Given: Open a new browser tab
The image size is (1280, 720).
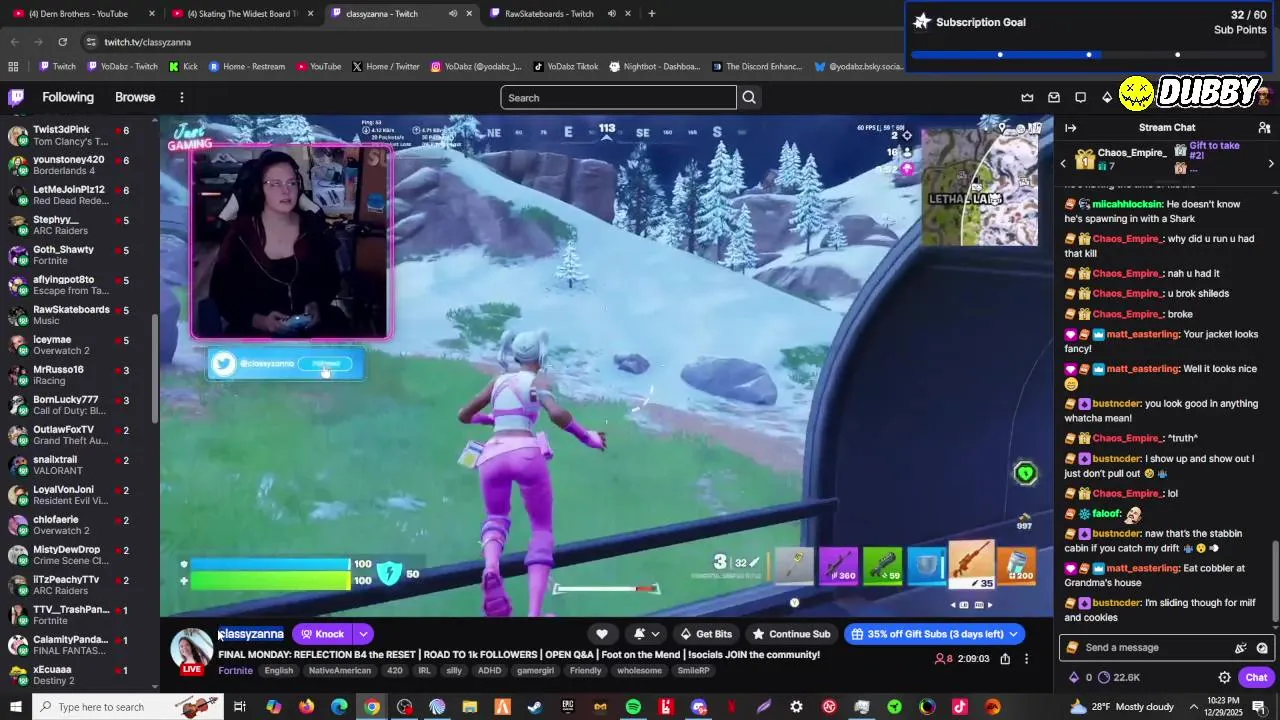Looking at the screenshot, I should click(652, 14).
